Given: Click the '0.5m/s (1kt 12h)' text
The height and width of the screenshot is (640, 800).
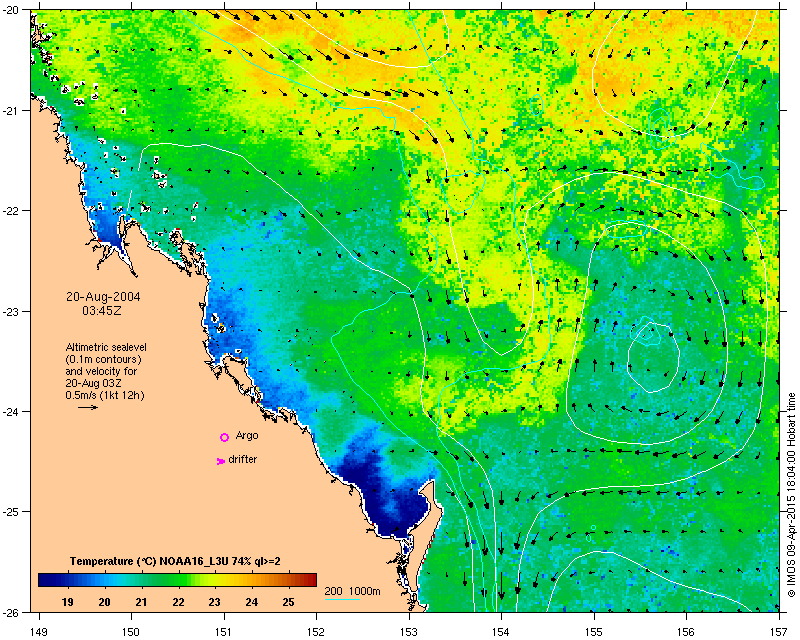Looking at the screenshot, I should (105, 396).
